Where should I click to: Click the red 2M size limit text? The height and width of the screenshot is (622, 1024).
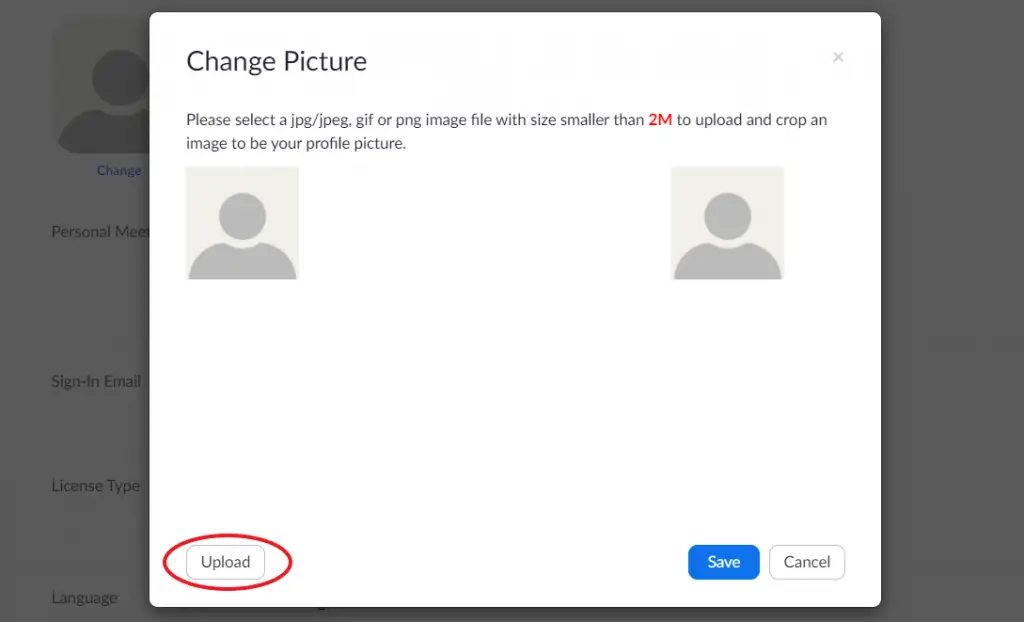[660, 119]
